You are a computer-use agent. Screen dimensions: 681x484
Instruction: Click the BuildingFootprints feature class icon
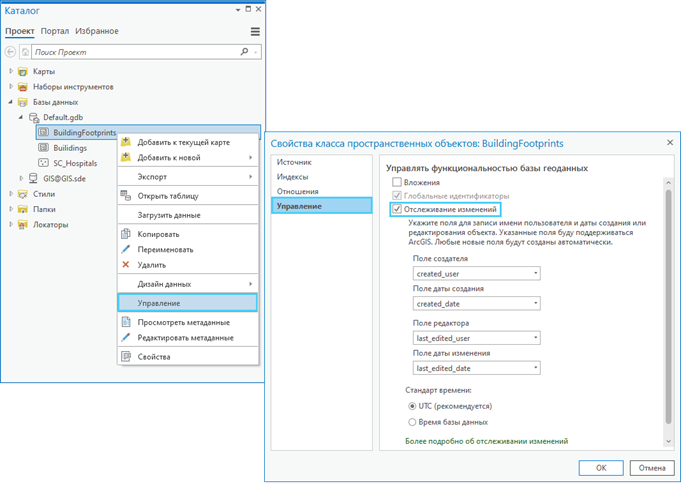tap(43, 132)
